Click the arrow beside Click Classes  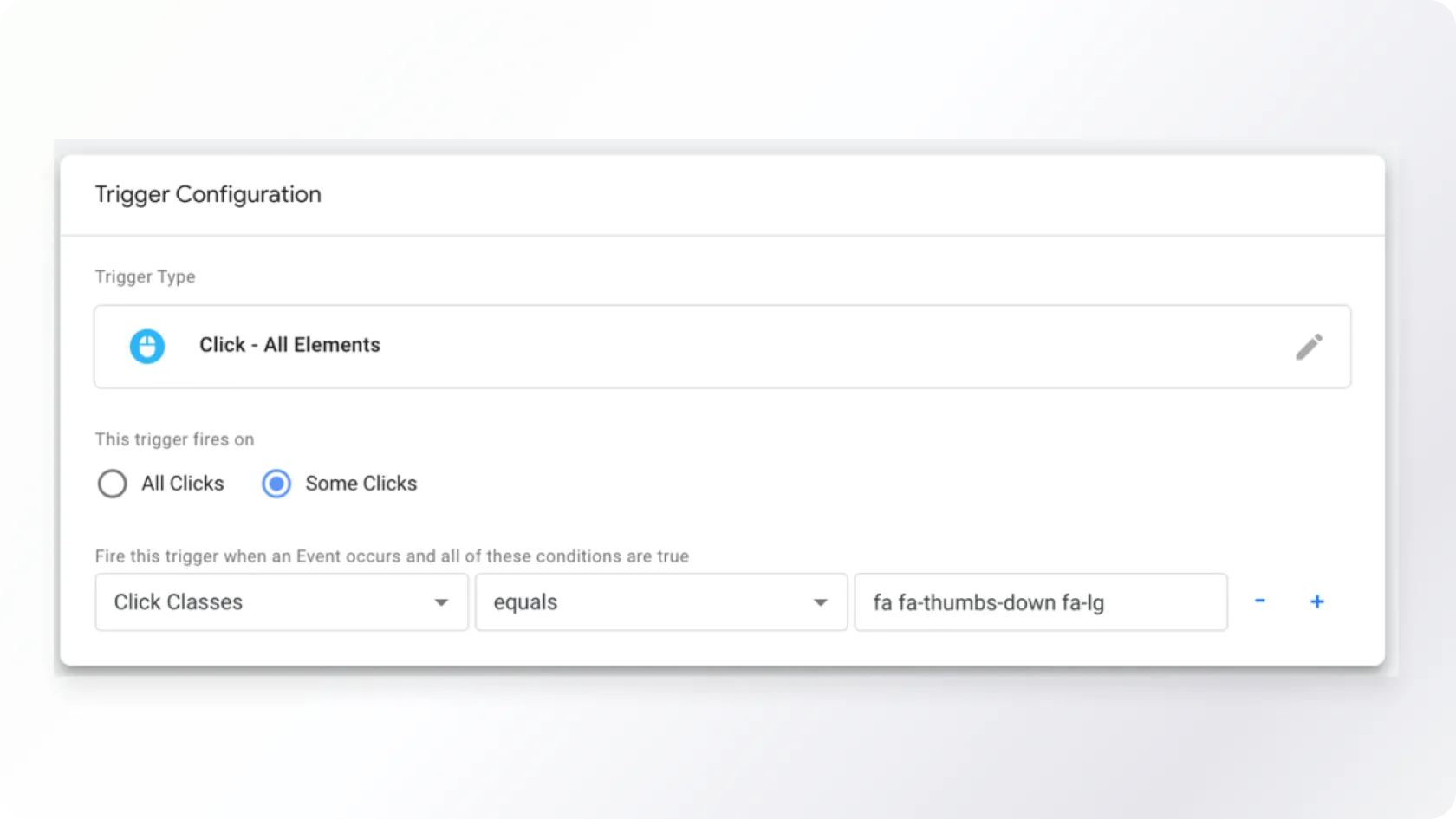coord(441,602)
